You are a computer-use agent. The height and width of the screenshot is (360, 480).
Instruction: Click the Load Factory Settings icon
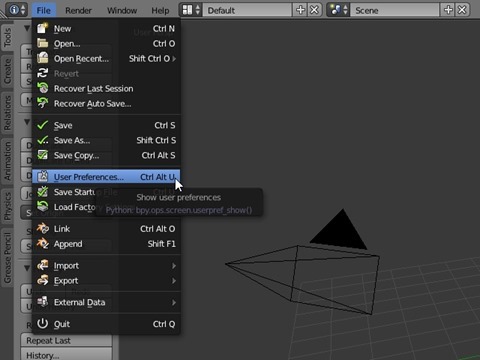pos(42,207)
